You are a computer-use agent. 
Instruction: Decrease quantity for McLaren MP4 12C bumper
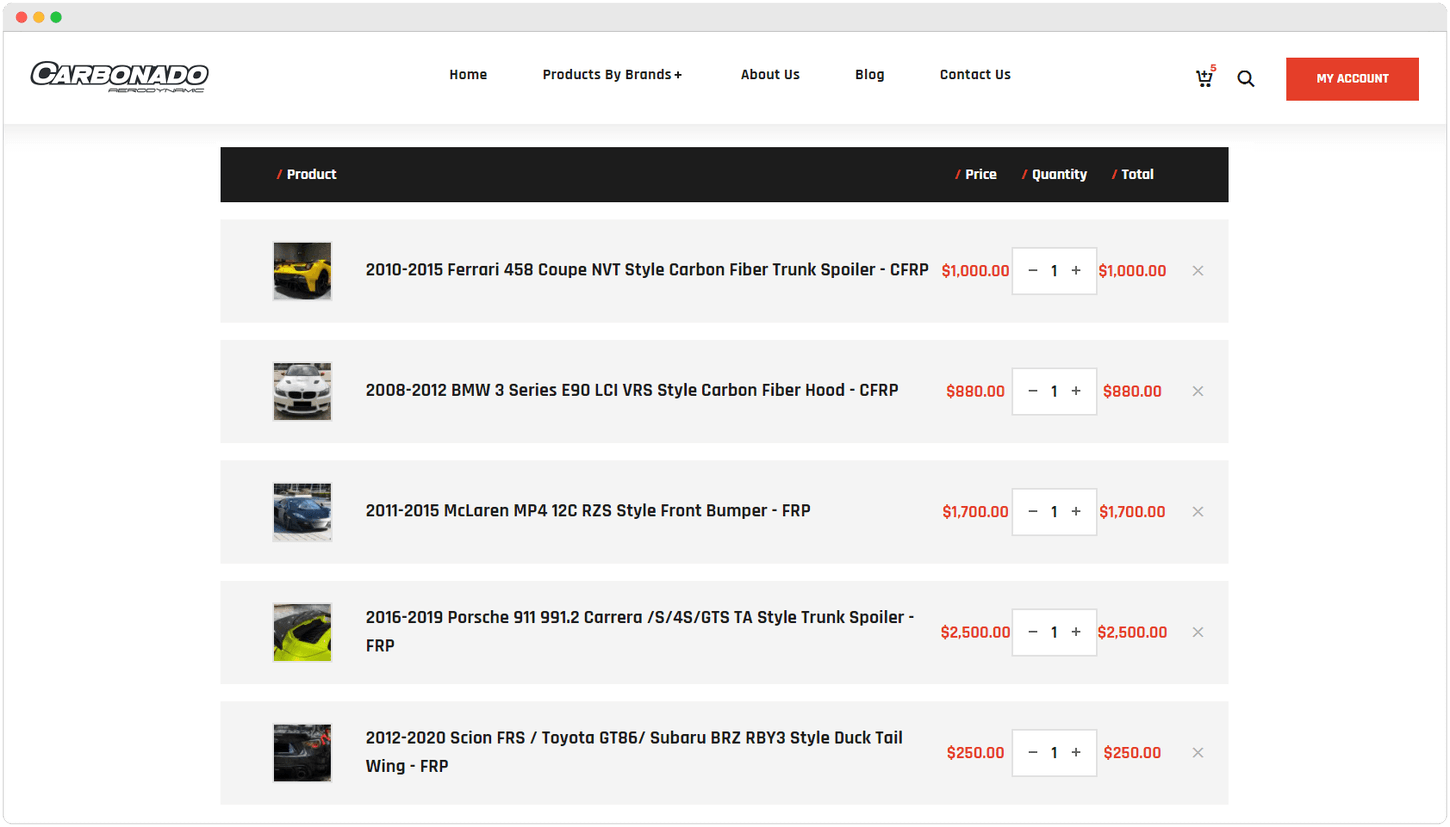[1033, 512]
